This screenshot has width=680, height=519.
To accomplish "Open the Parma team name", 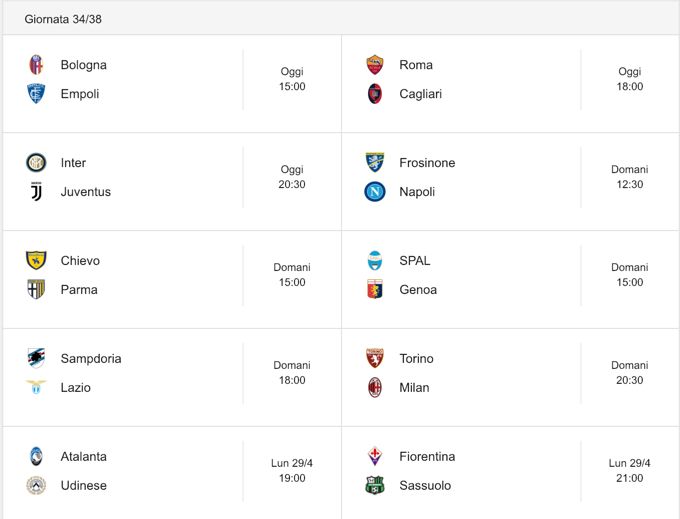I will (79, 289).
